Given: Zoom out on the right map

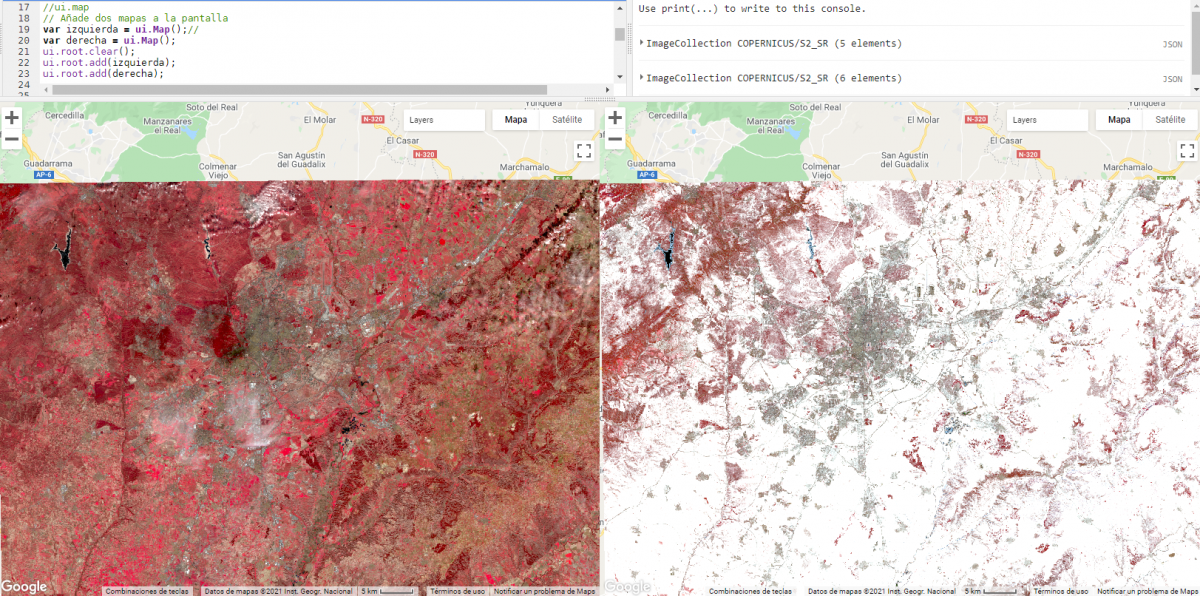Looking at the screenshot, I should 614,141.
